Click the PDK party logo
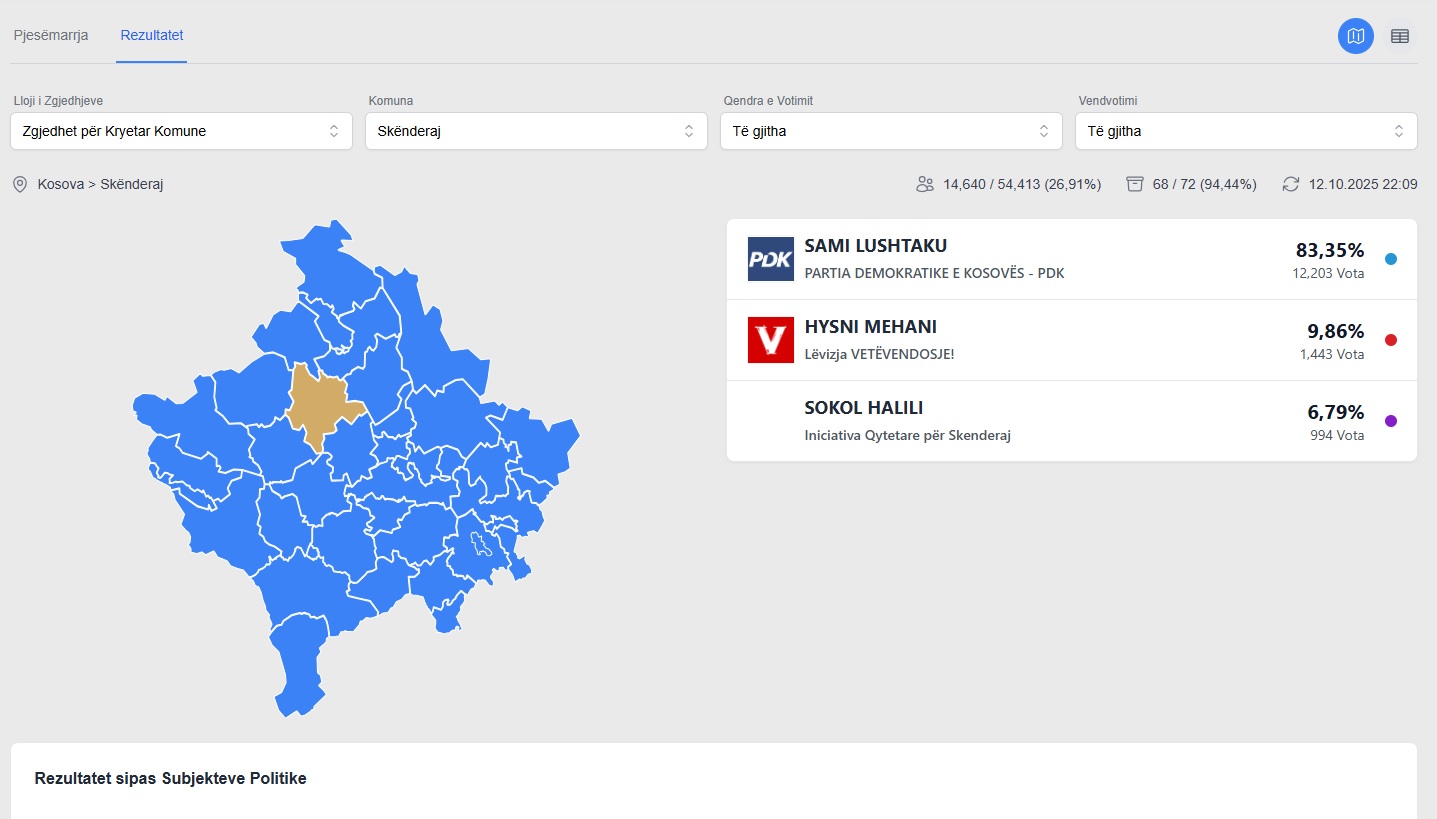The width and height of the screenshot is (1437, 819). (x=770, y=259)
